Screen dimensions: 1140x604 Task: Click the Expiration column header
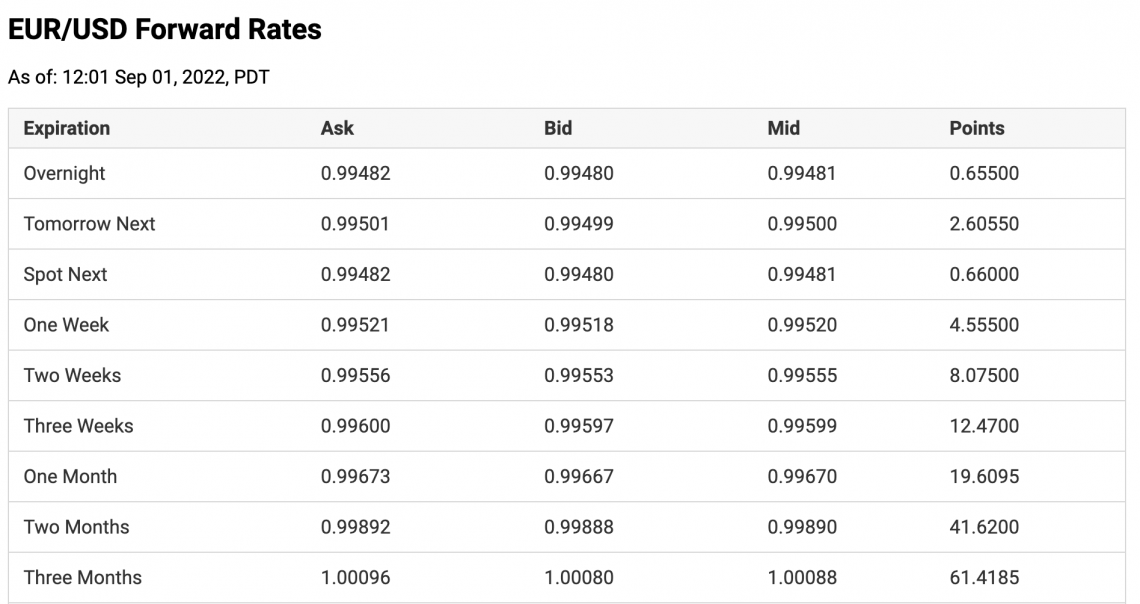click(x=67, y=128)
